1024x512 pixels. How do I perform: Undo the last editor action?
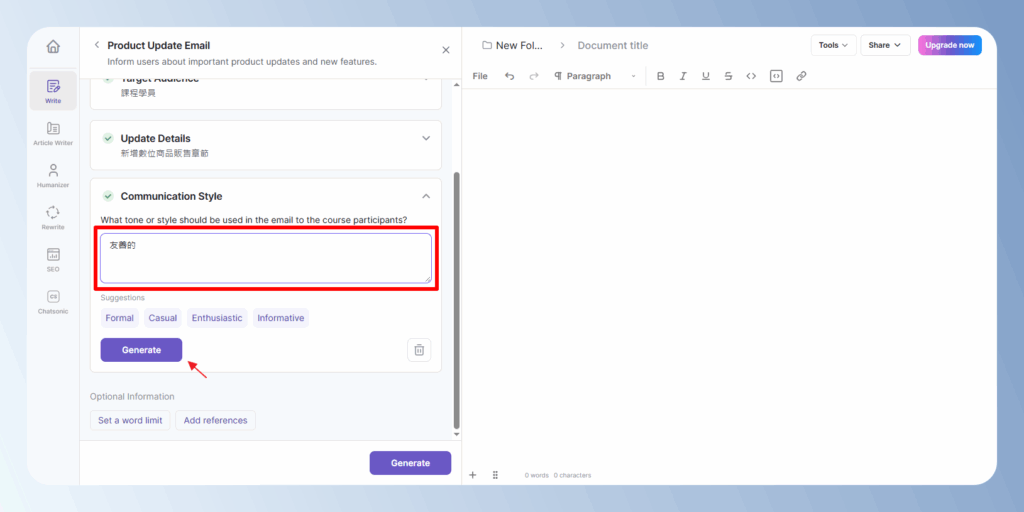click(x=509, y=76)
